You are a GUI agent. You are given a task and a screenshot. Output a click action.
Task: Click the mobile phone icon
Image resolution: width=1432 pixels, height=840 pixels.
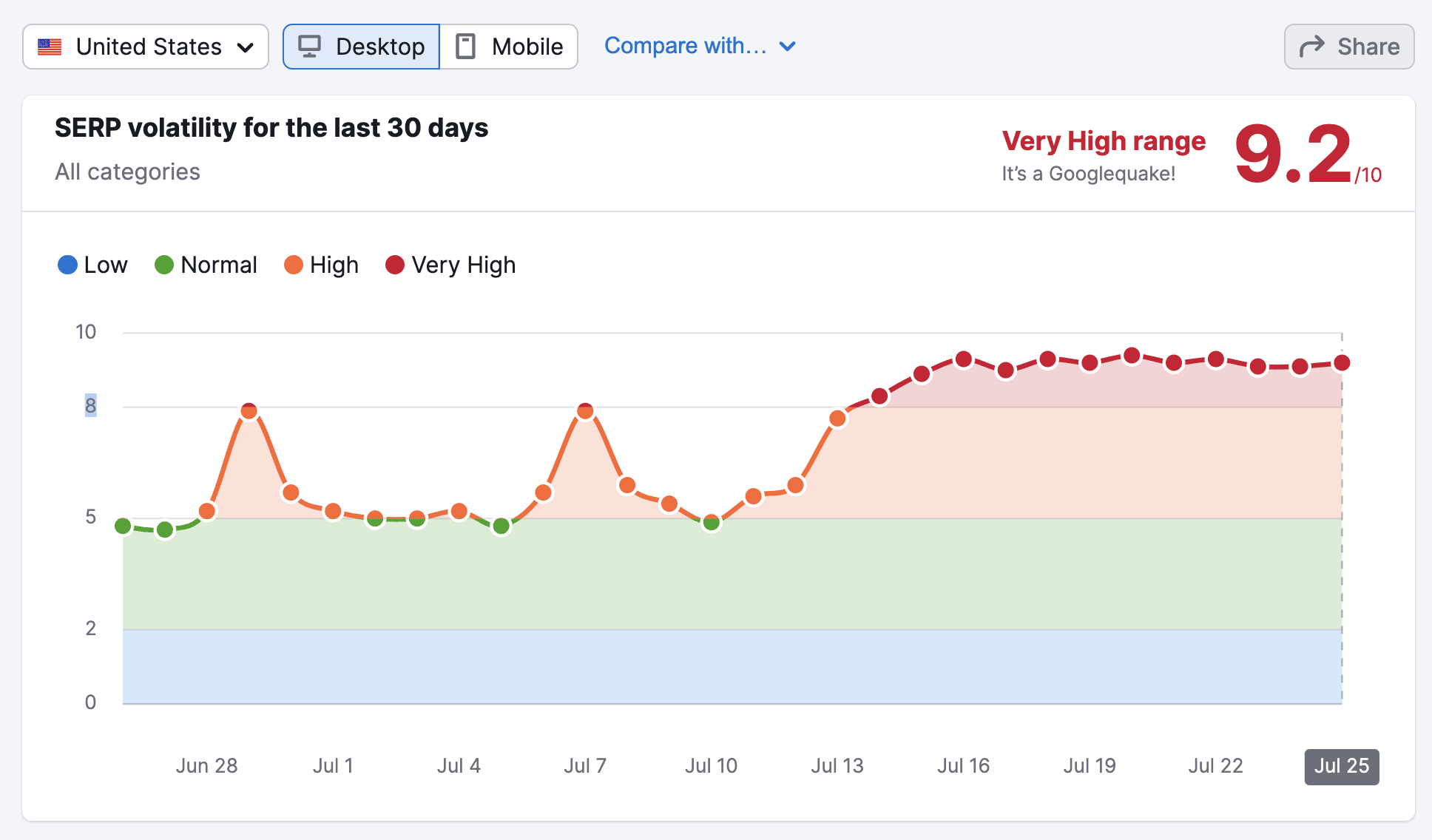pos(465,47)
